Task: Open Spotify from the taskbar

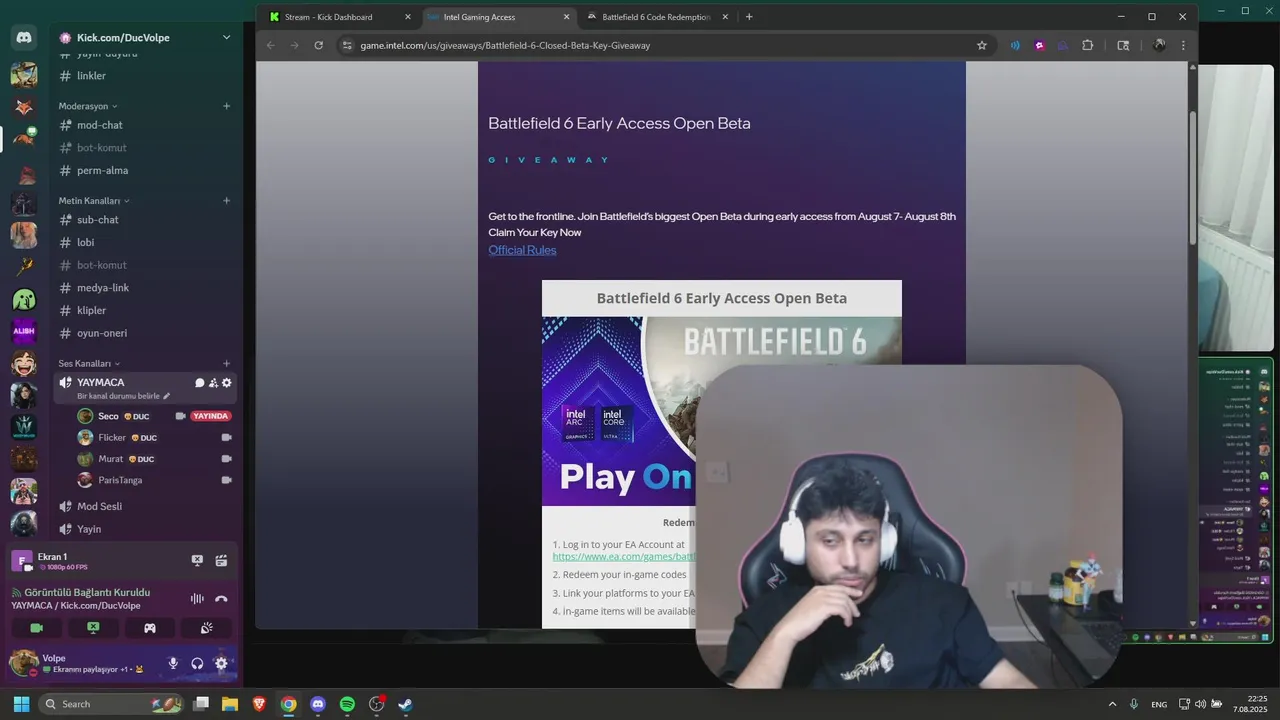Action: coord(347,704)
